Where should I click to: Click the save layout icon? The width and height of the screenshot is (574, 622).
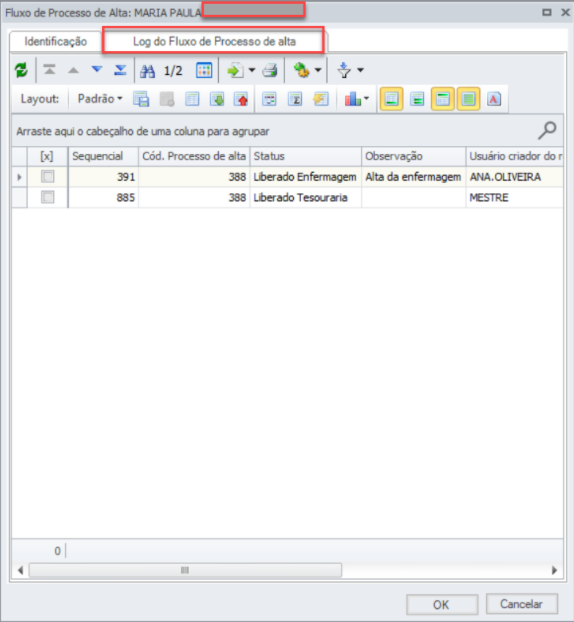point(141,99)
